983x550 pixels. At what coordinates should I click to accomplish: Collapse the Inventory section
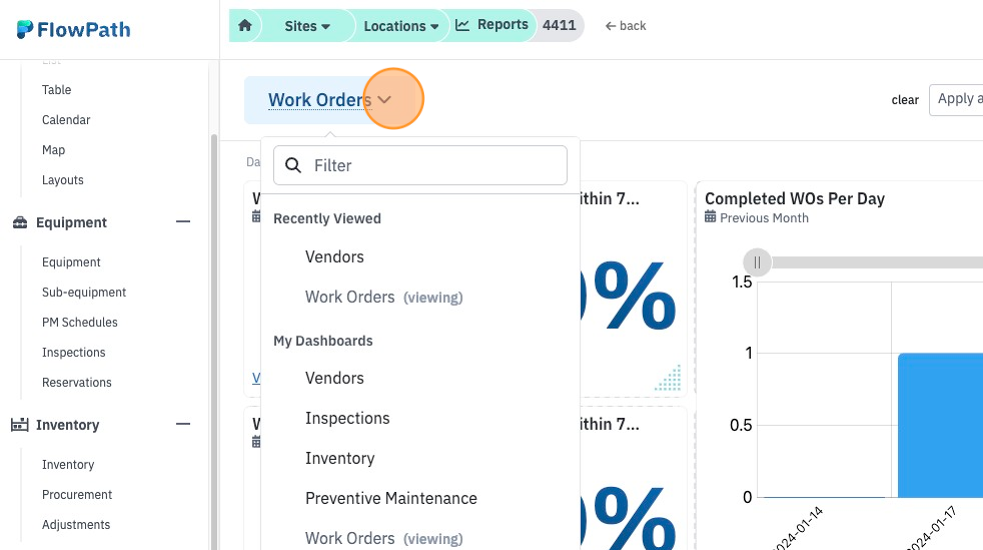183,424
